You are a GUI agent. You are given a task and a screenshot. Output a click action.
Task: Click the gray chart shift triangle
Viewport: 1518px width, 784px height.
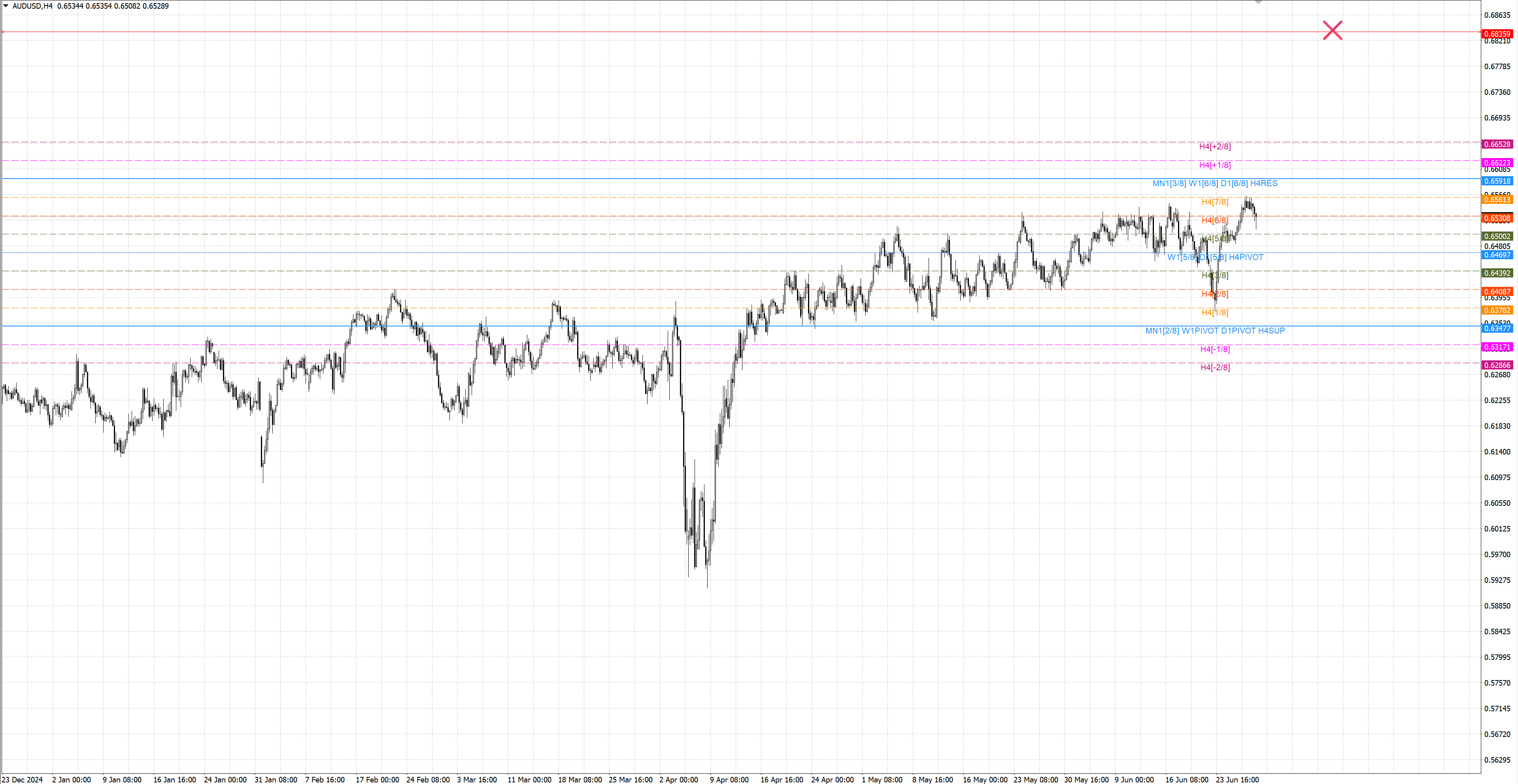point(1258,2)
